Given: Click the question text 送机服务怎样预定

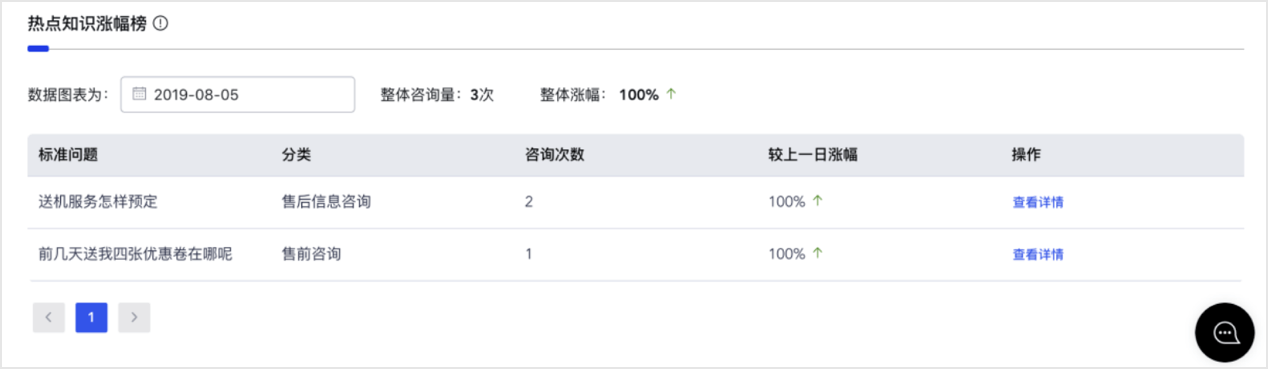Looking at the screenshot, I should [98, 202].
